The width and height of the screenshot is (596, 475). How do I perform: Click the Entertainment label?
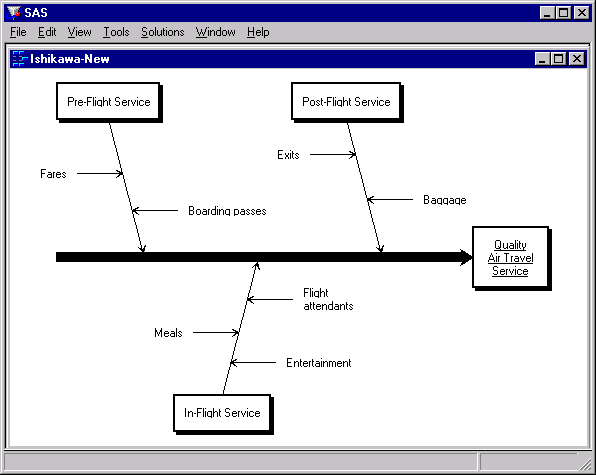[x=319, y=363]
